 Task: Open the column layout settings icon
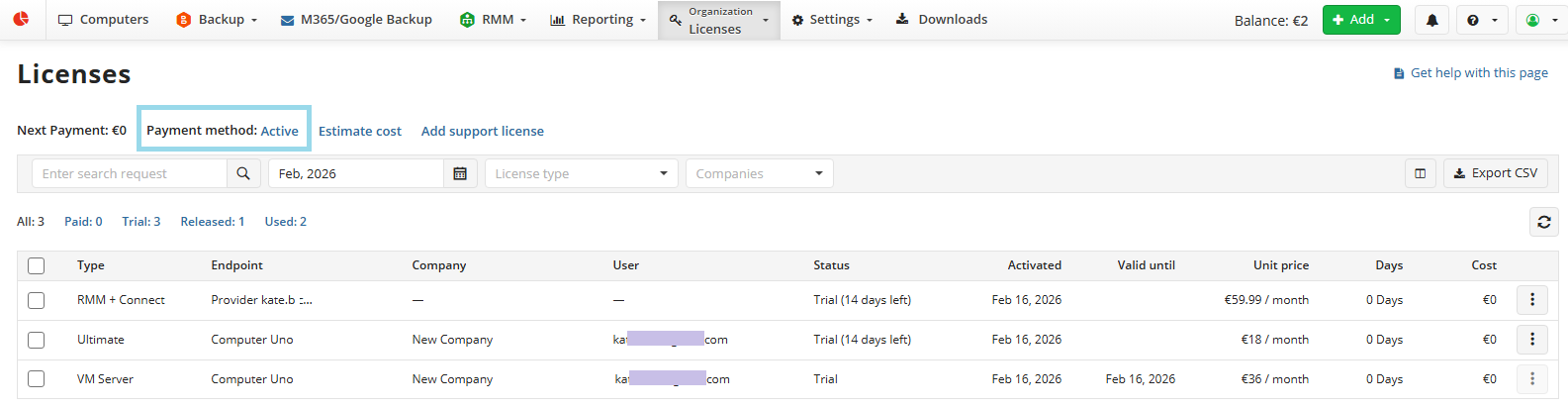point(1420,173)
